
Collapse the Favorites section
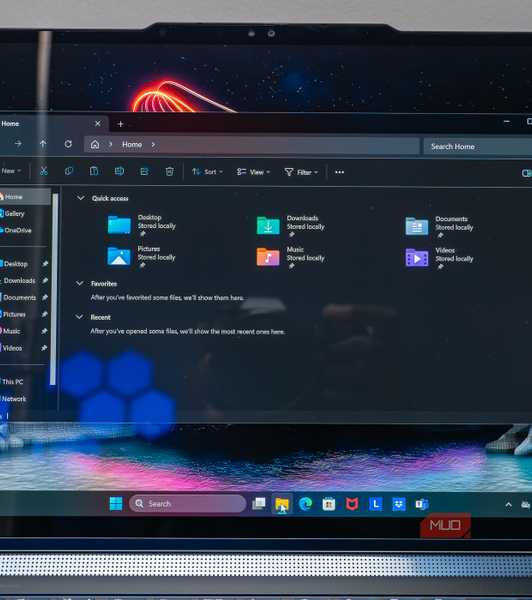click(x=80, y=283)
